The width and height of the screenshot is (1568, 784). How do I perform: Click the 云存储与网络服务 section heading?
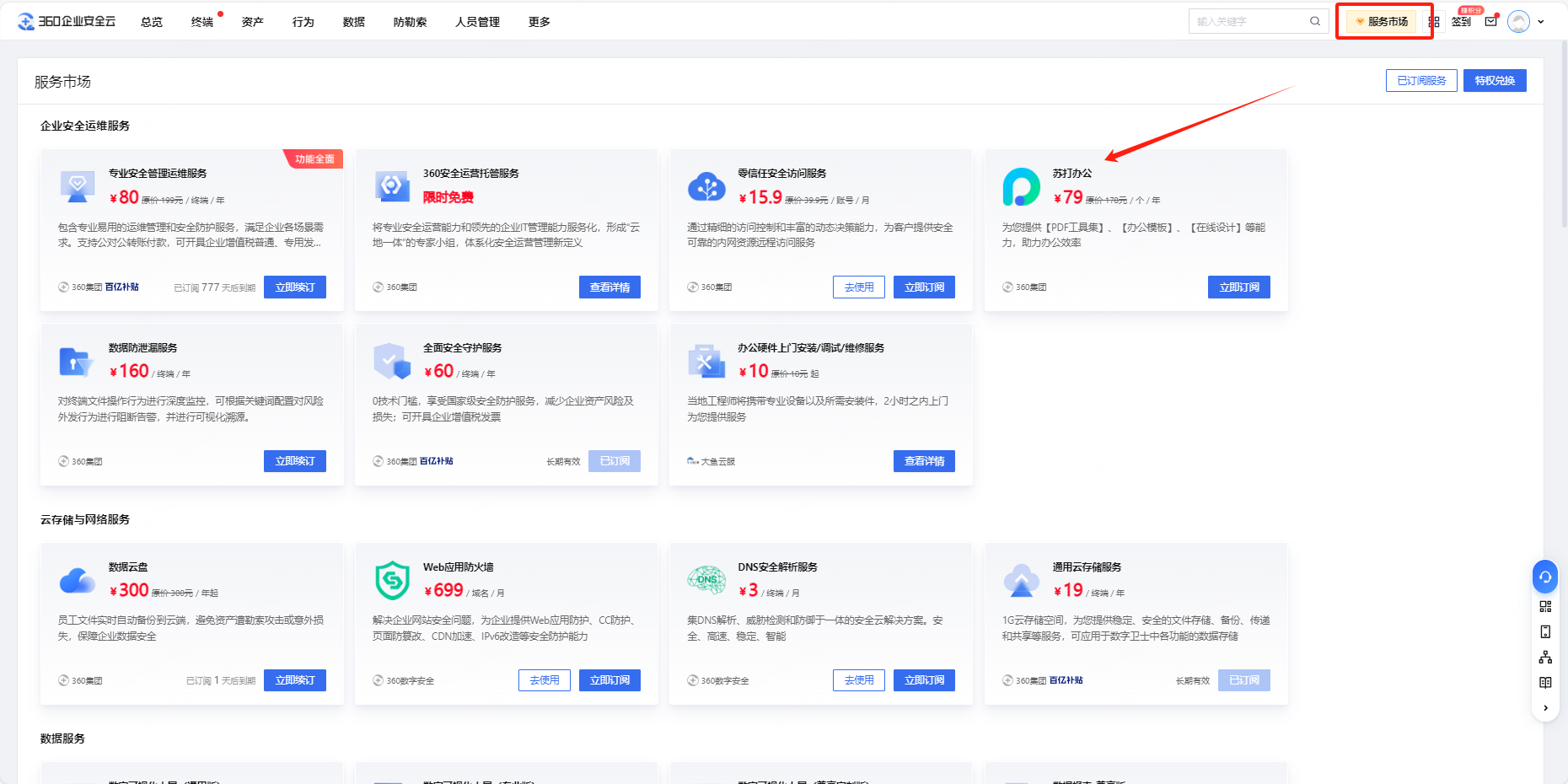click(85, 519)
